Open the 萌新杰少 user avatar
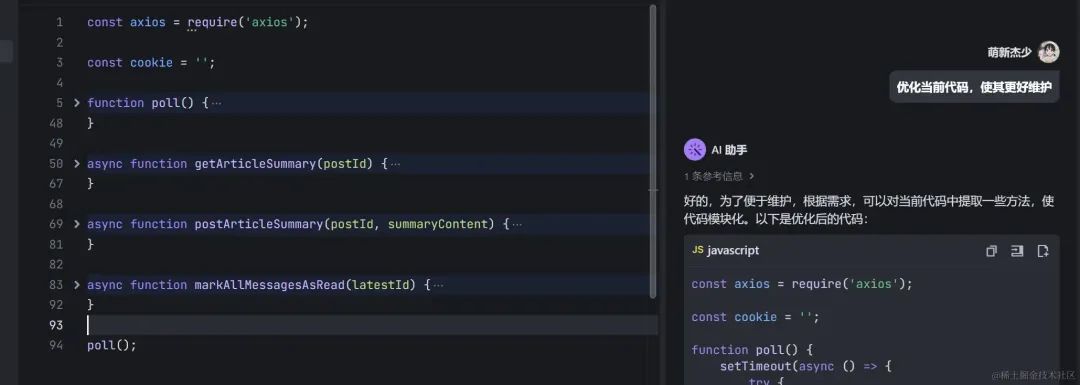Image resolution: width=1080 pixels, height=385 pixels. [x=1048, y=52]
